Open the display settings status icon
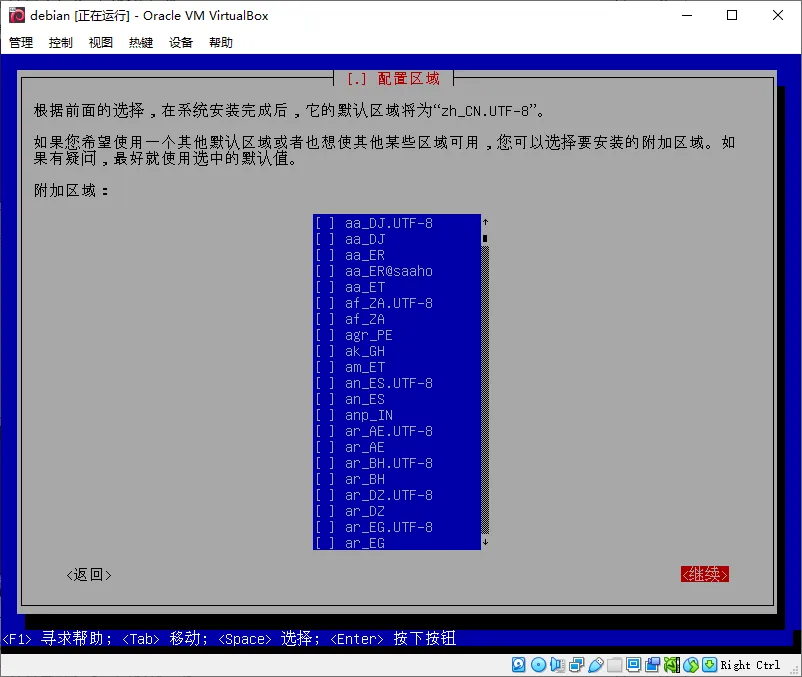This screenshot has width=802, height=677. coord(633,665)
